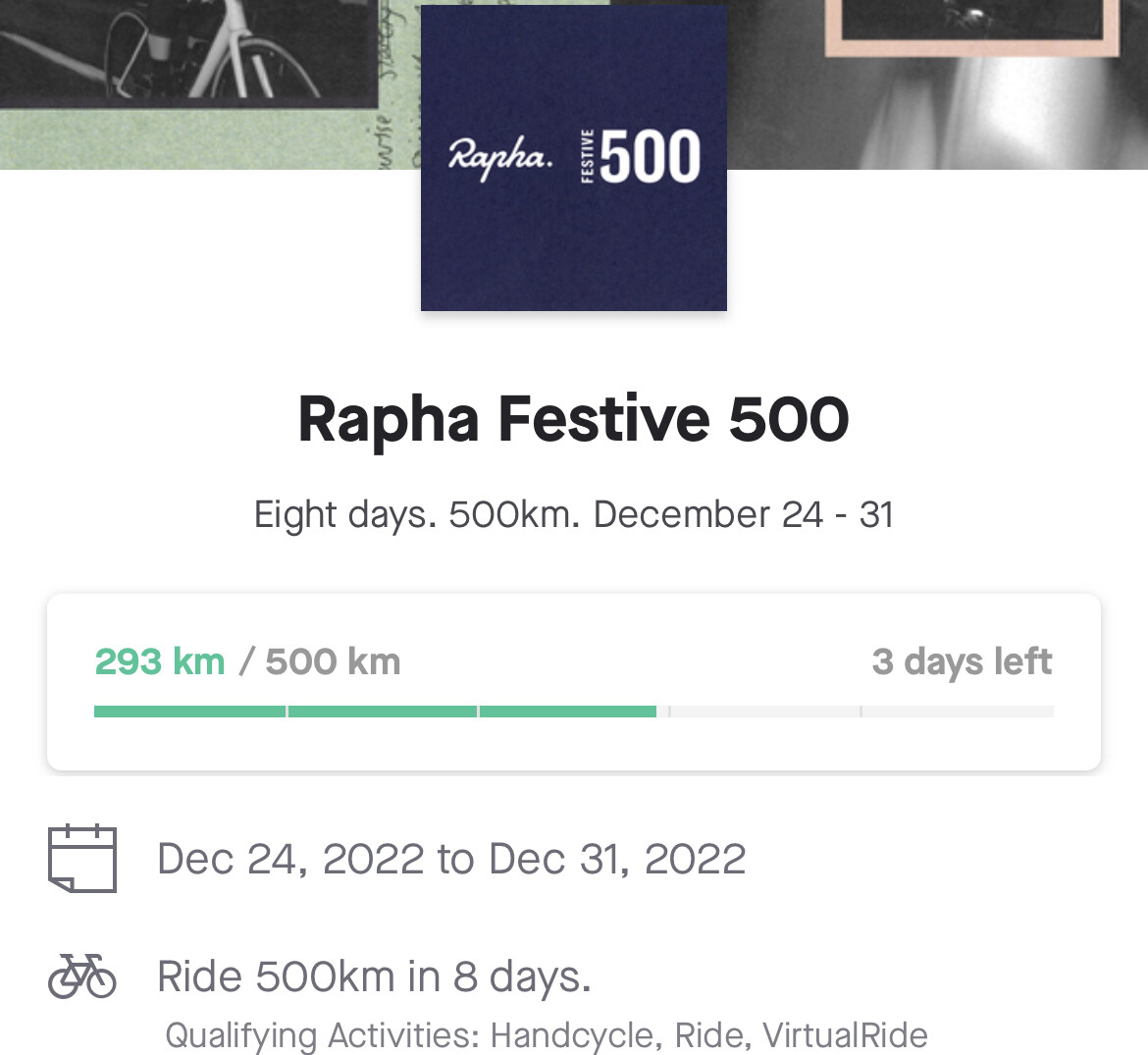Tap the Qualifying Activities line
The width and height of the screenshot is (1148, 1055).
pos(547,1034)
